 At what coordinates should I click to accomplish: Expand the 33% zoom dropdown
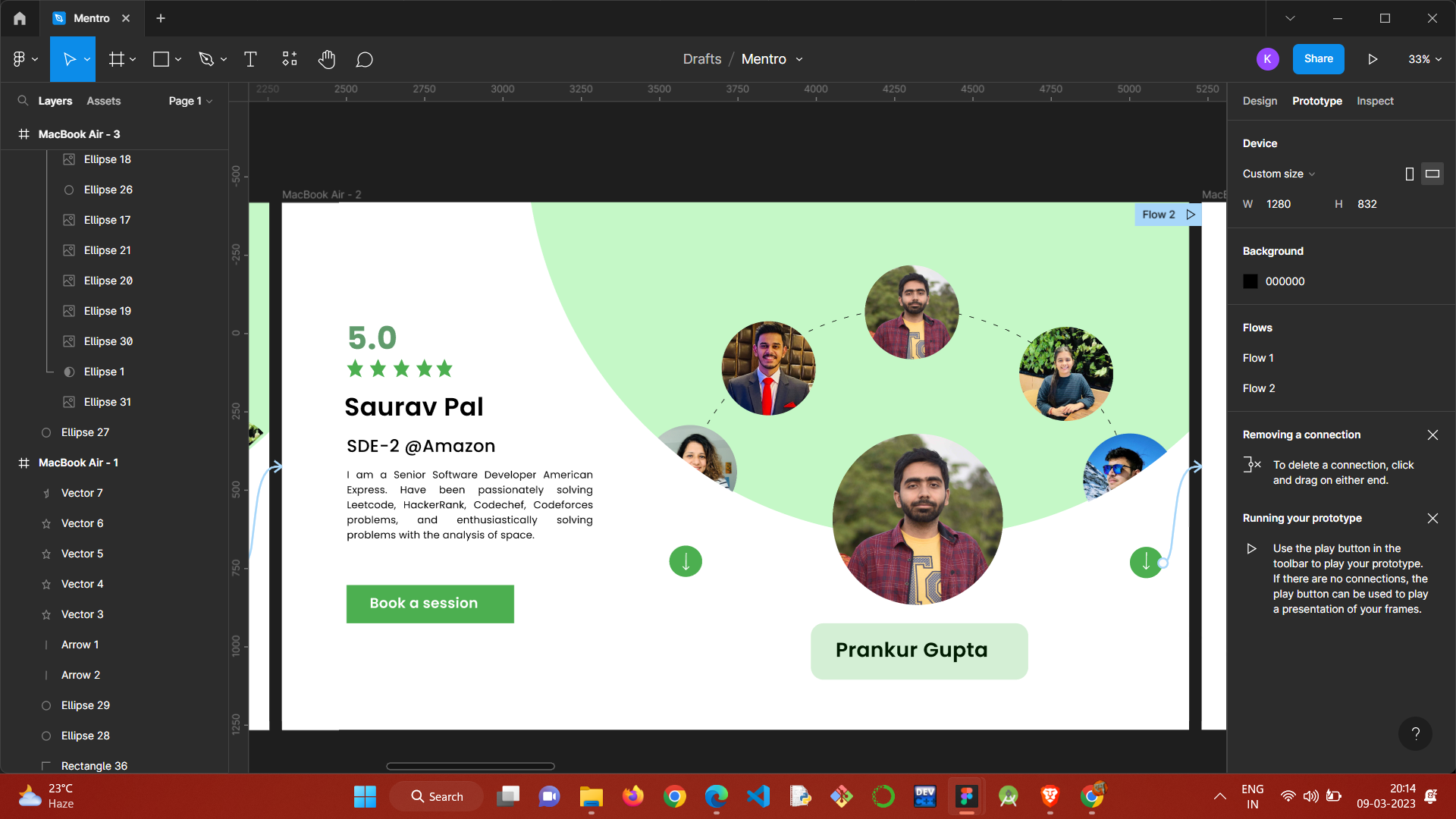(x=1425, y=59)
